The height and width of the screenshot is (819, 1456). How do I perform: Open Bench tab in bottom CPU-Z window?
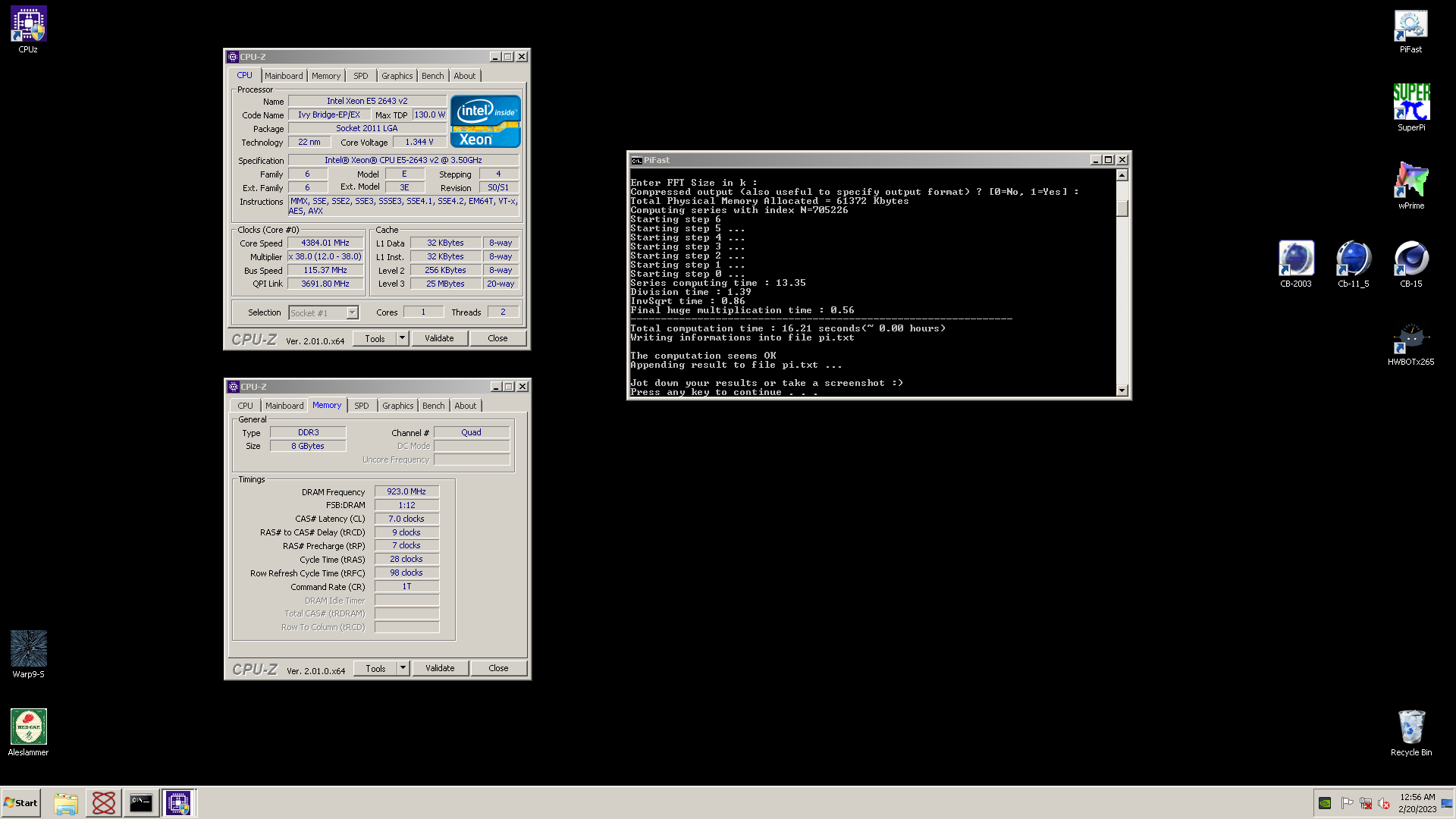pyautogui.click(x=434, y=406)
